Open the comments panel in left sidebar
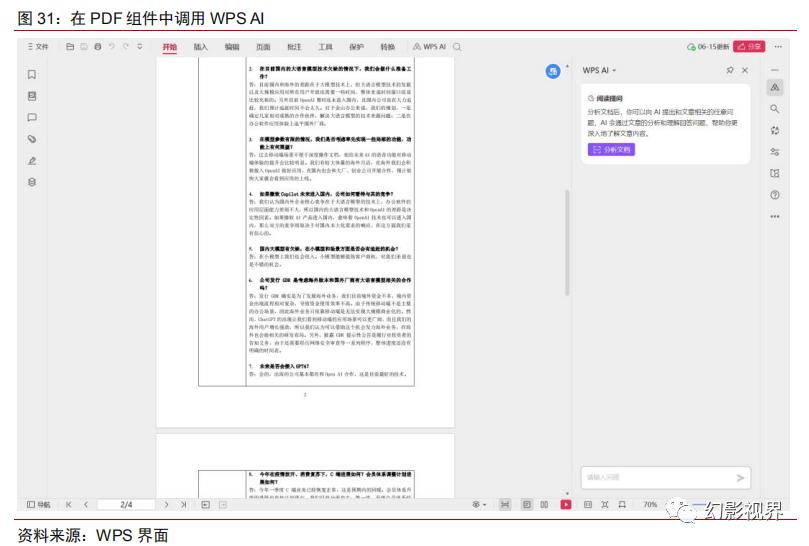Image resolution: width=809 pixels, height=546 pixels. (x=32, y=117)
